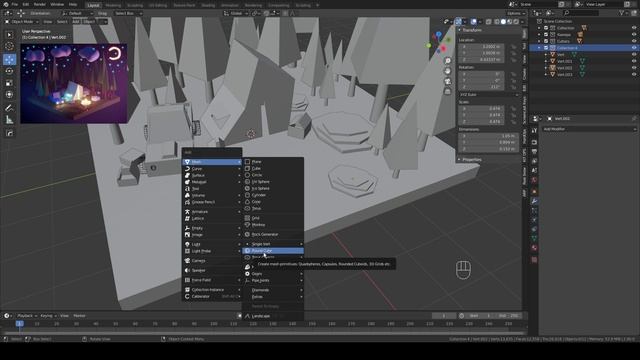Viewport: 640px width, 360px height.
Task: Collapse the Transform panel
Action: [471, 30]
